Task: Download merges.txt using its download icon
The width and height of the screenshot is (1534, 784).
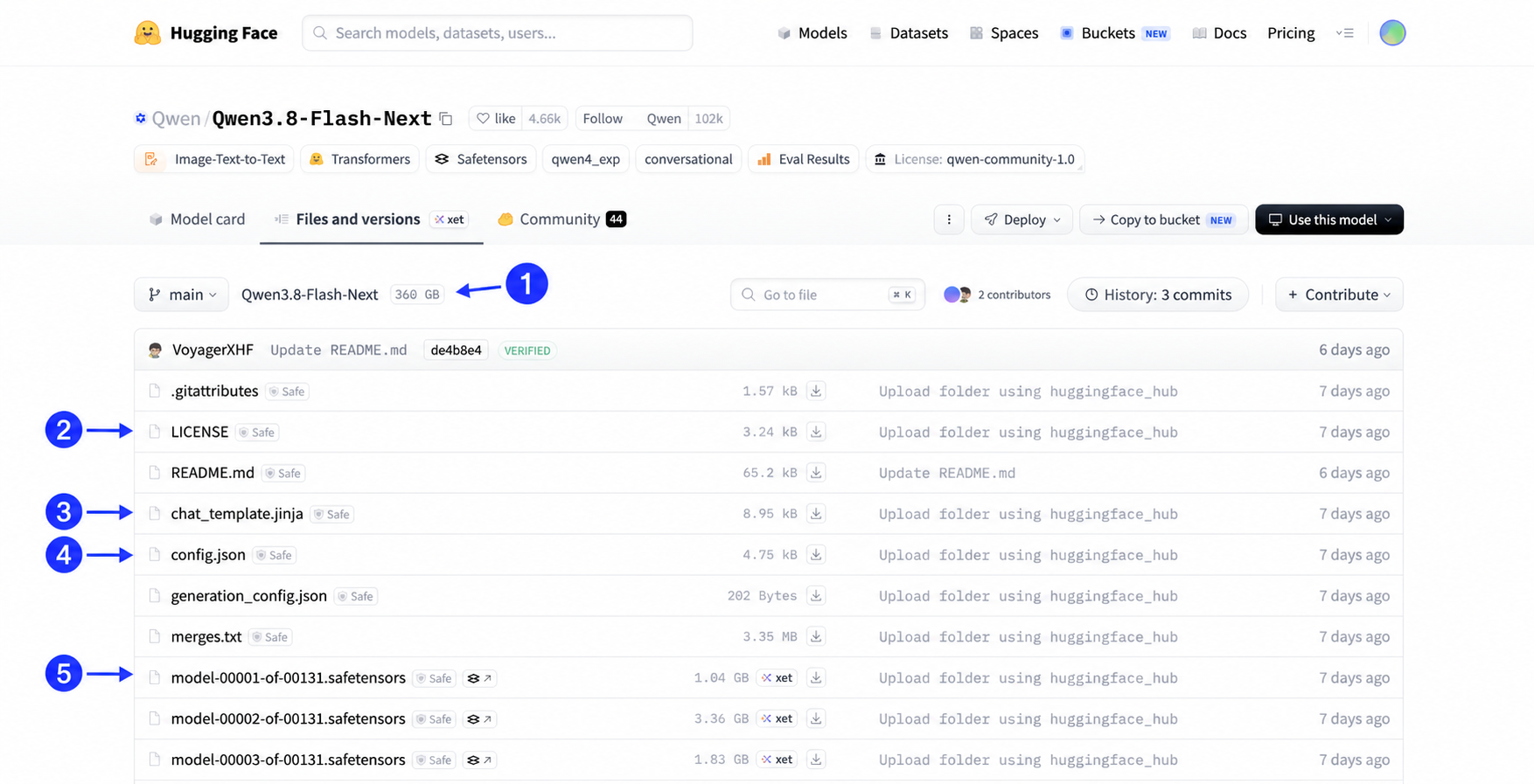Action: coord(816,637)
